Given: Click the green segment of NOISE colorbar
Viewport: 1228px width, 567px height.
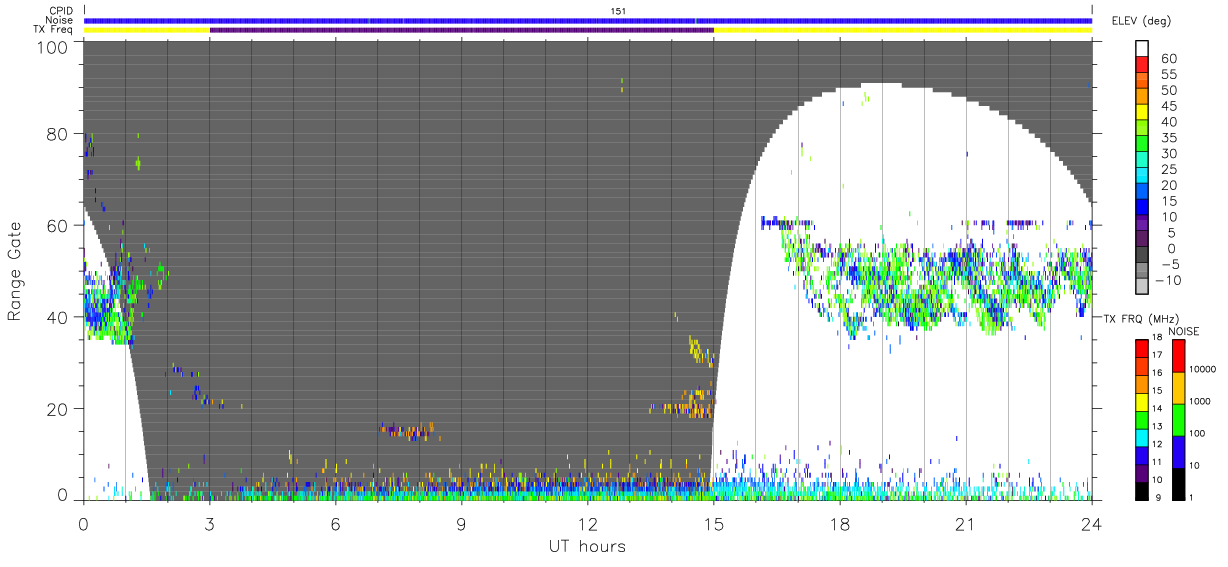Looking at the screenshot, I should click(1178, 420).
